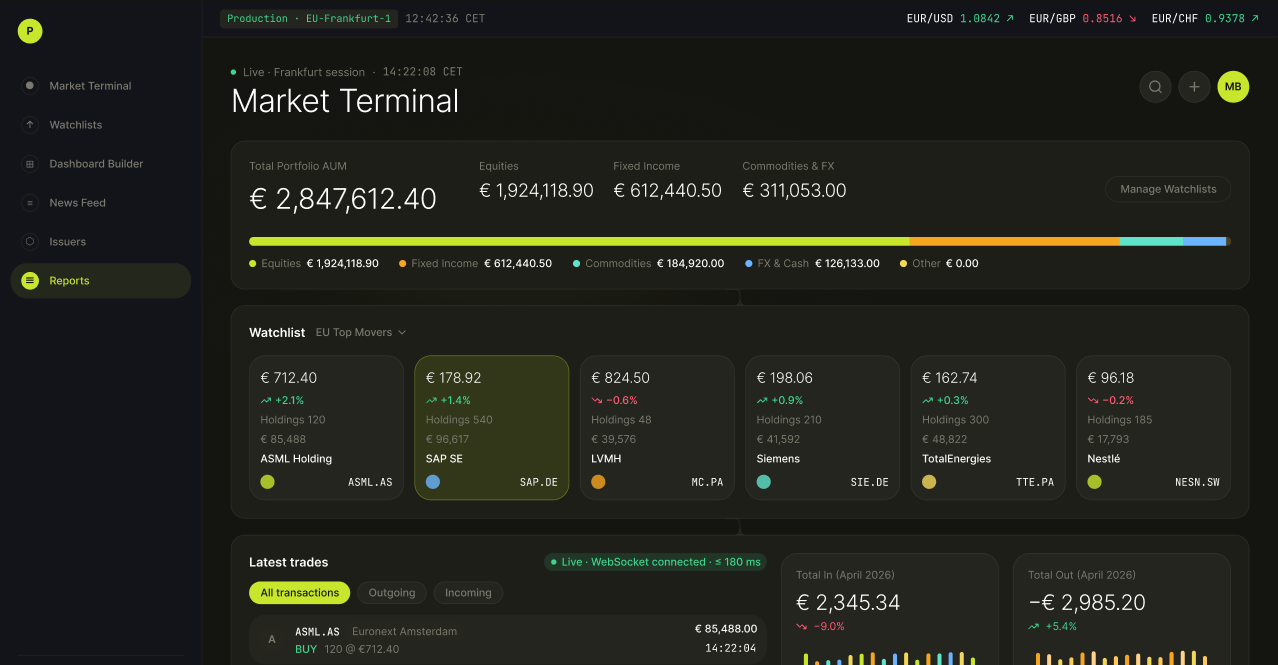Click the orange Fixed Income bar segment
Screen dimensions: 1278x665
1014,241
